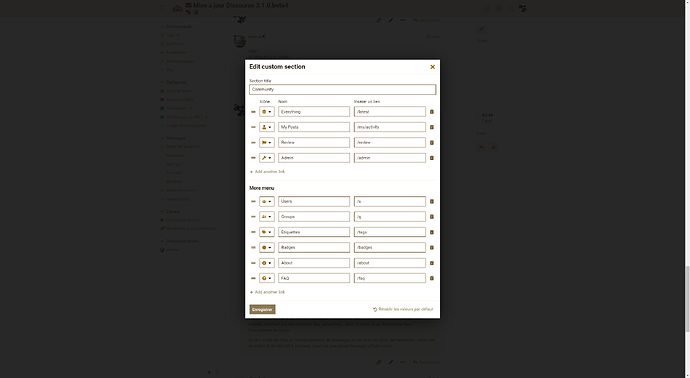Edit the /faq link field
Viewport: 690px width, 378px height.
[390, 278]
